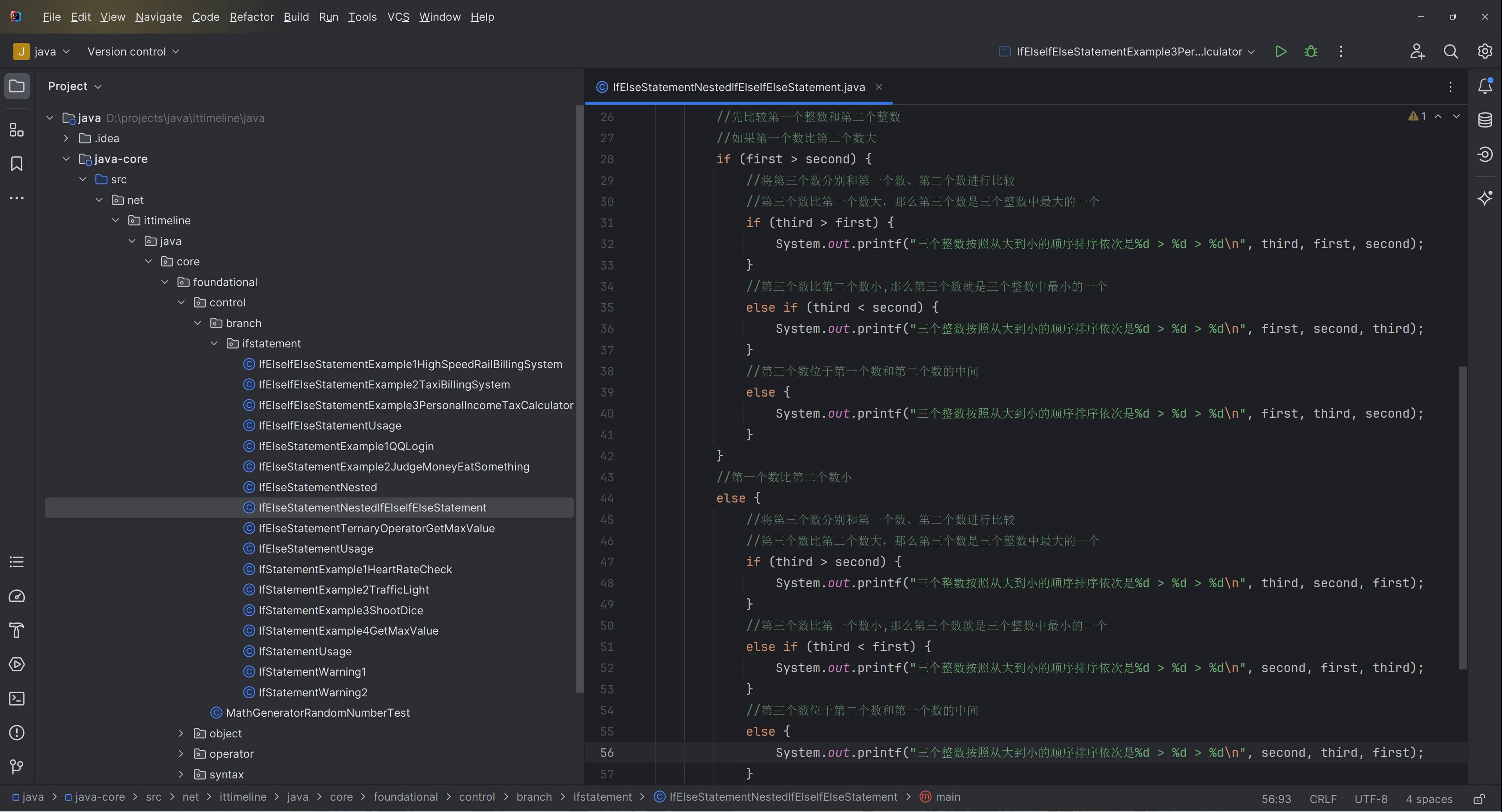Open IfStatementWarning2 class
Screen dimensions: 1502x812
312,692
